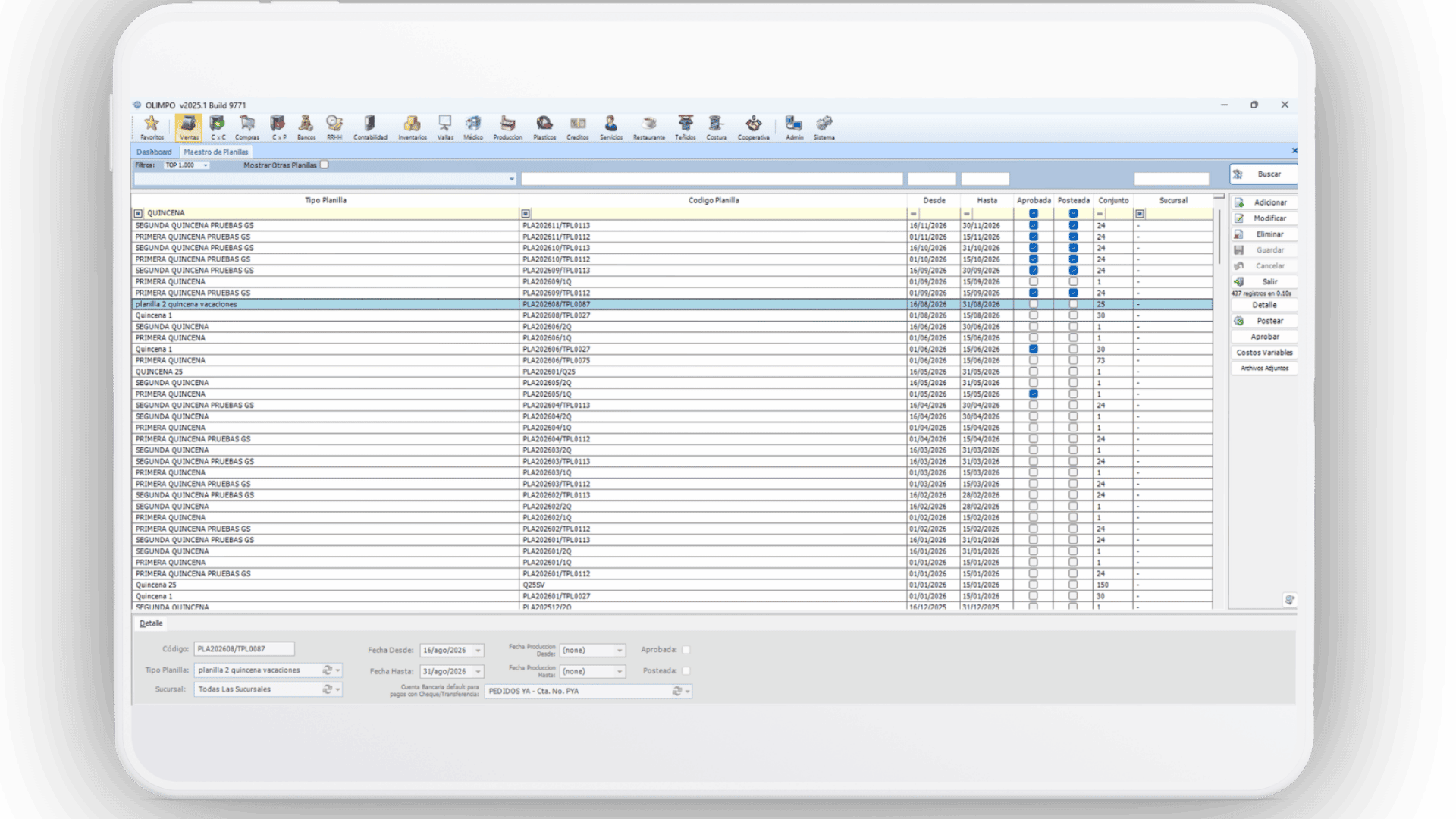This screenshot has height=819, width=1456.
Task: Select the Detalle tab at bottom
Action: [151, 623]
